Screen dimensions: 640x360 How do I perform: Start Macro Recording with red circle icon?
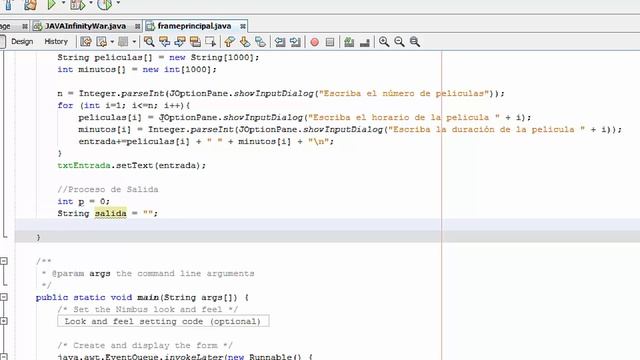(x=314, y=42)
